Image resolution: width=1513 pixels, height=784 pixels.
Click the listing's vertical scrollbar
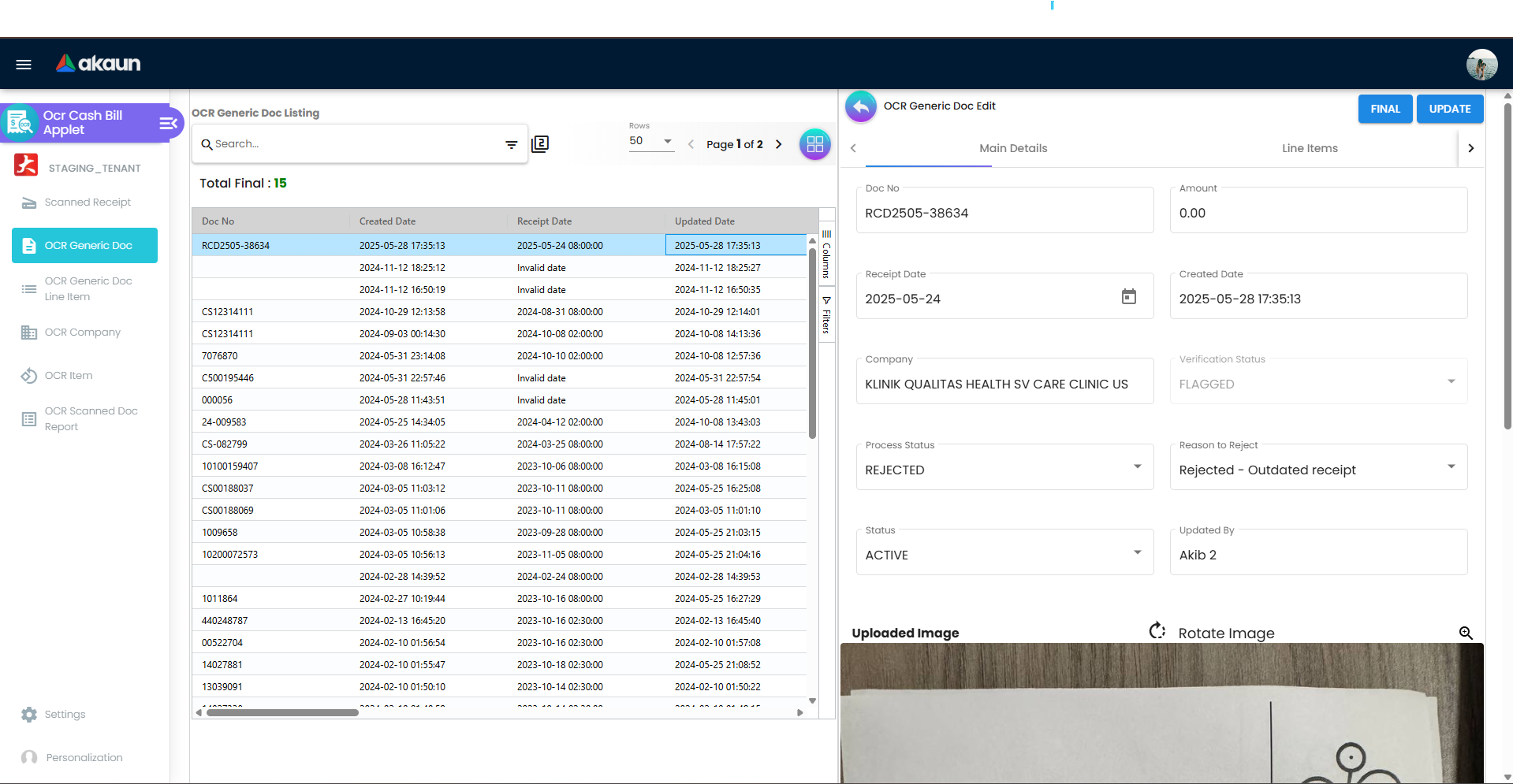click(812, 343)
